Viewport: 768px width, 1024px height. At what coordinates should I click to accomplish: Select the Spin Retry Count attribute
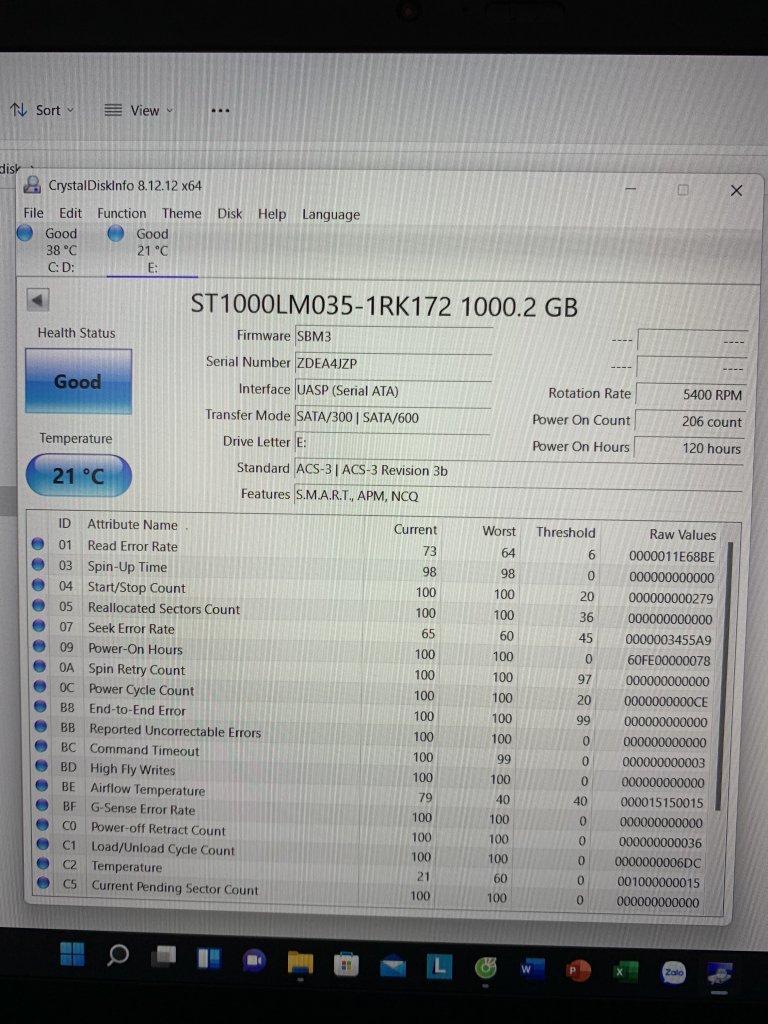tap(137, 669)
